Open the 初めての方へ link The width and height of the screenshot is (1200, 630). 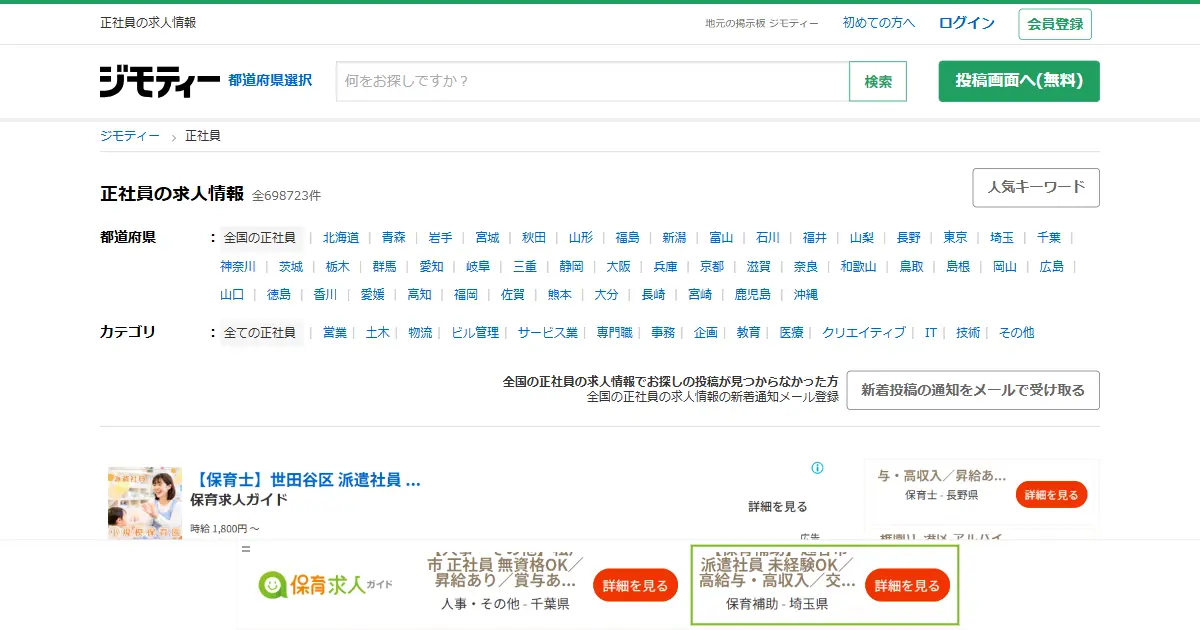(x=879, y=23)
